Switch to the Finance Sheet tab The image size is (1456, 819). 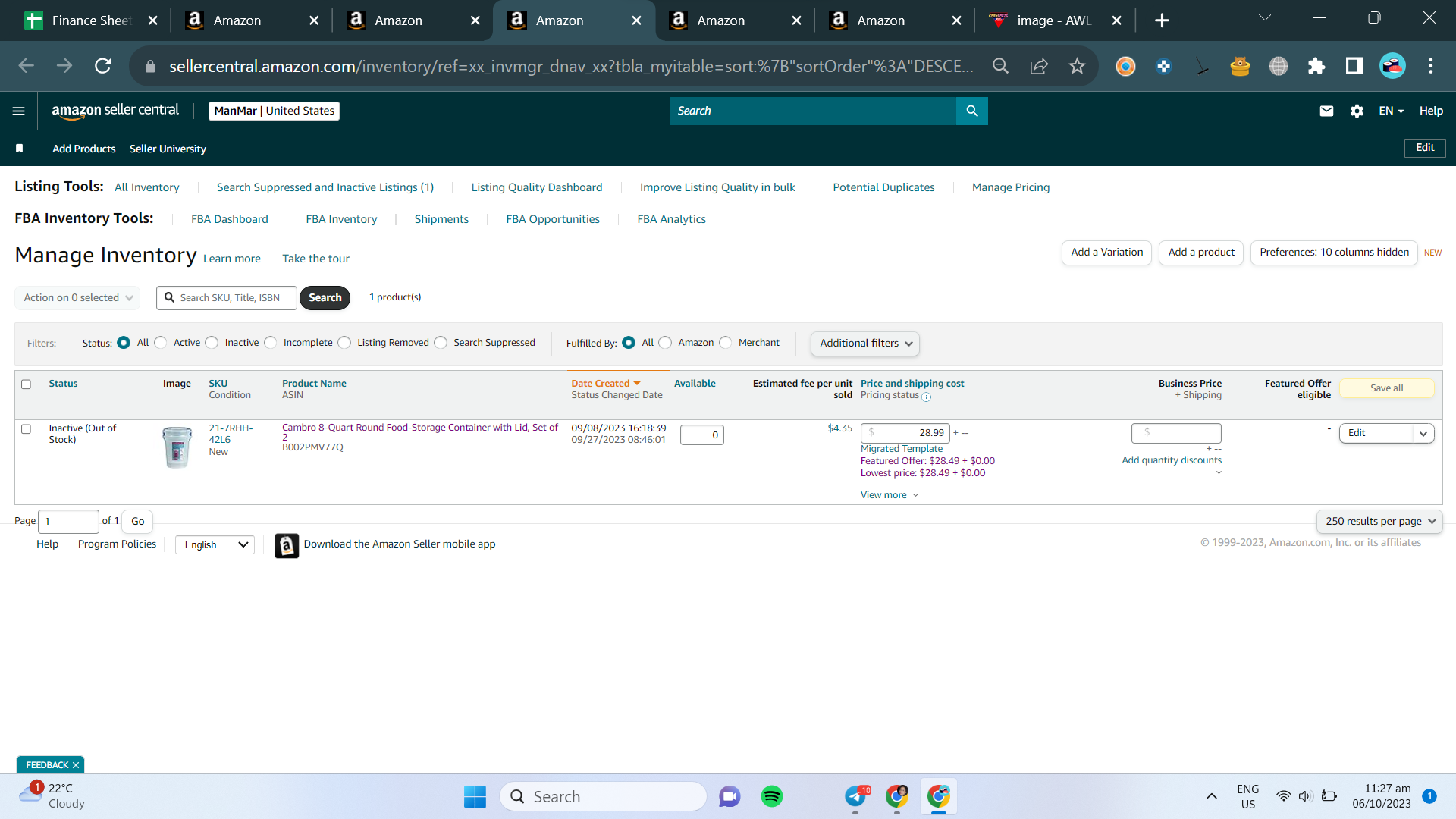pyautogui.click(x=91, y=20)
